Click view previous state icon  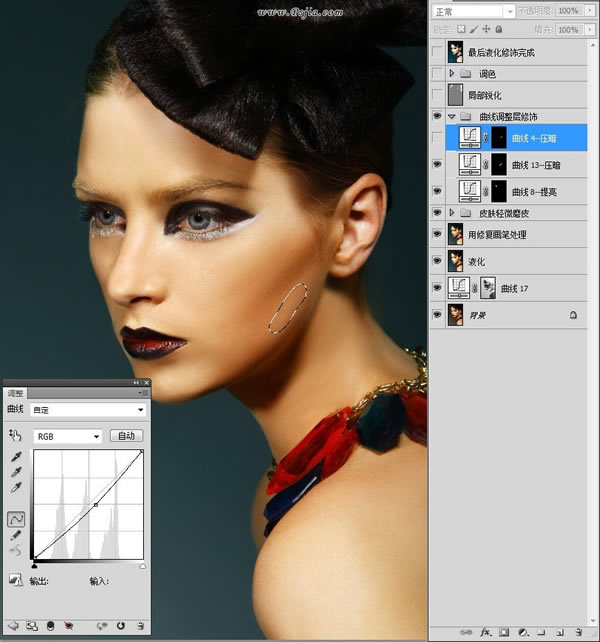point(102,626)
